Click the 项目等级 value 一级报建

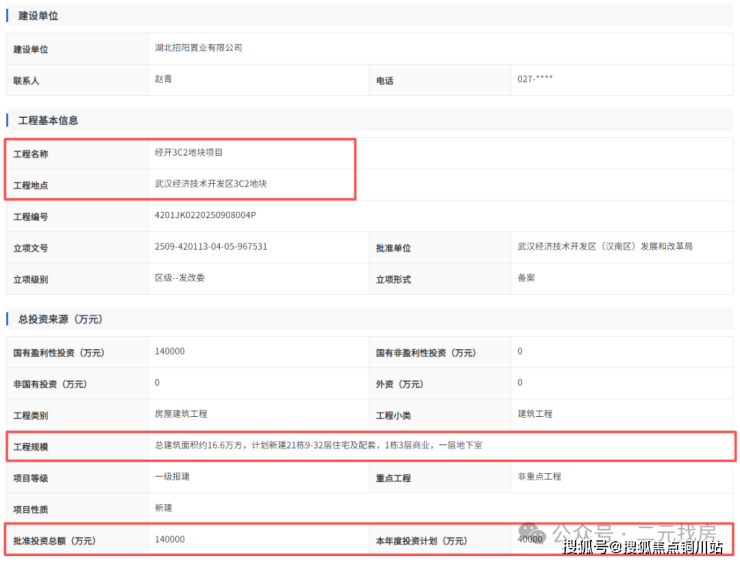(x=172, y=476)
